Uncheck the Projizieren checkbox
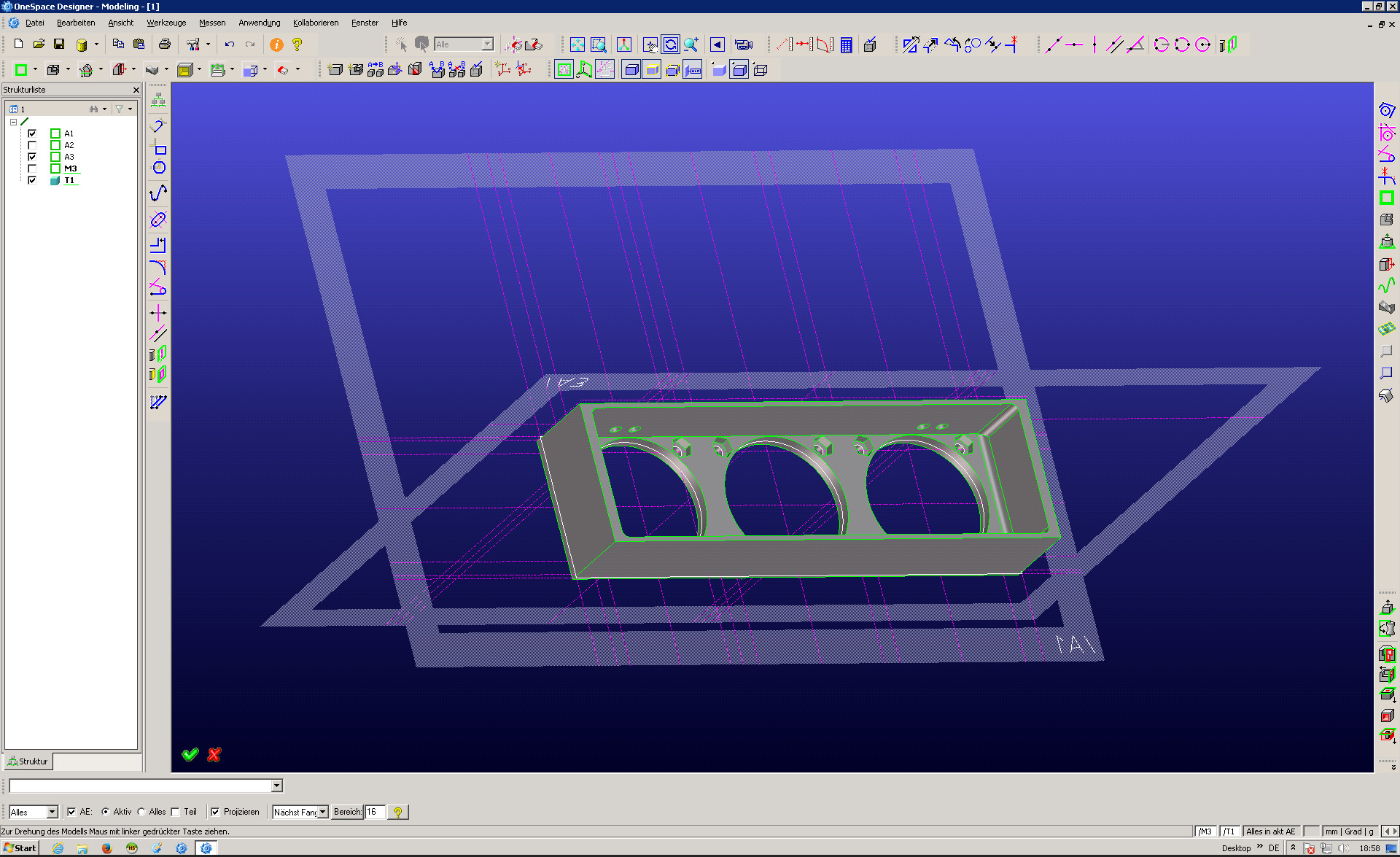1400x857 pixels. pyautogui.click(x=215, y=812)
